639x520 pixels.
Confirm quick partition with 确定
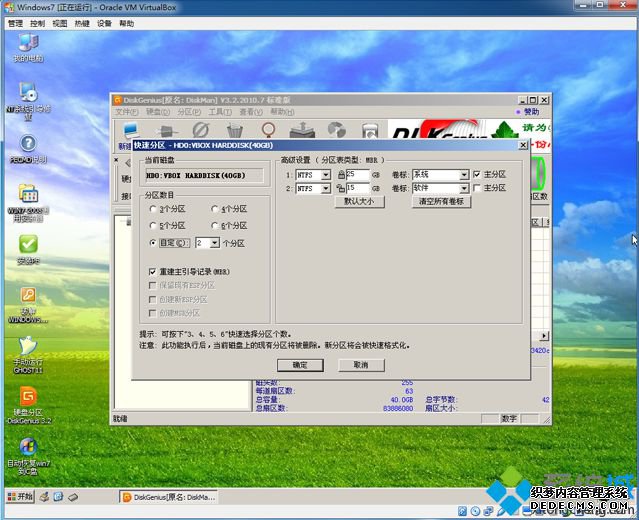[x=300, y=365]
